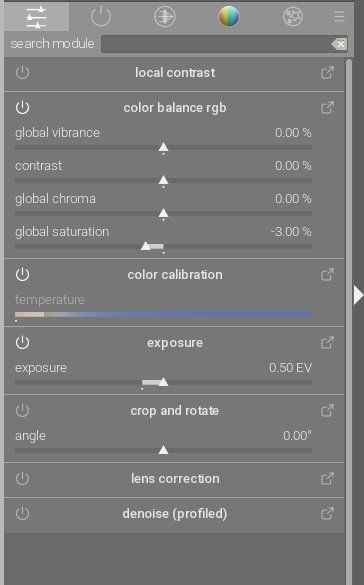364x585 pixels.
Task: Enable the local contrast module
Action: pyautogui.click(x=22, y=72)
